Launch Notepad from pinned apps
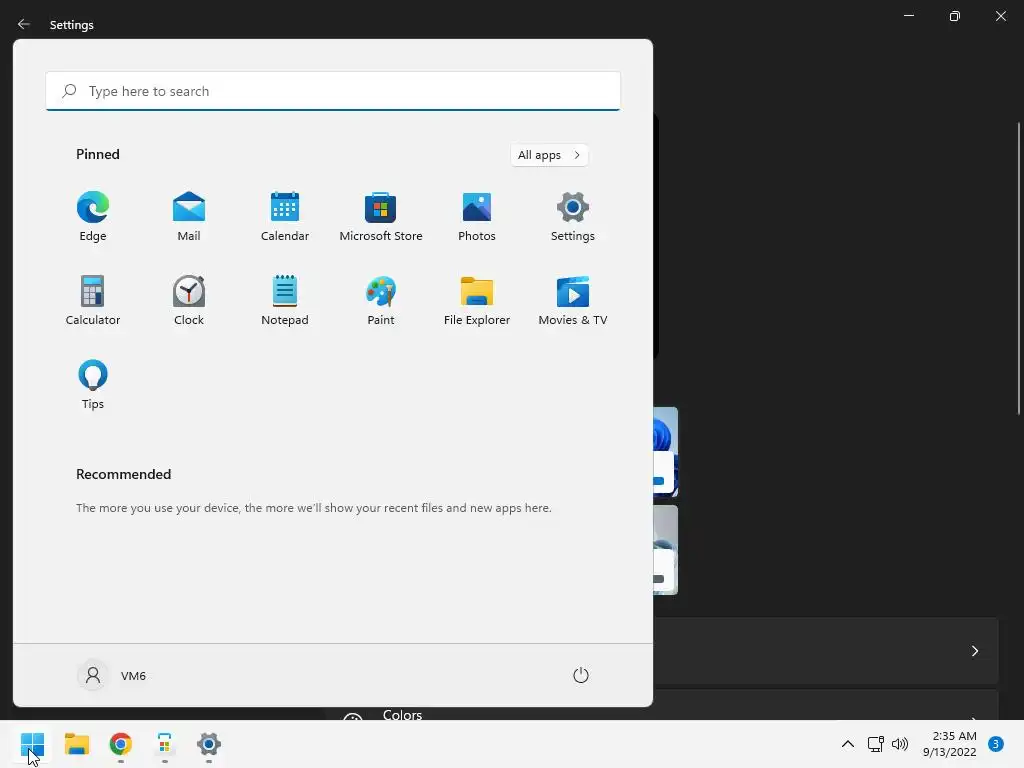 click(285, 300)
